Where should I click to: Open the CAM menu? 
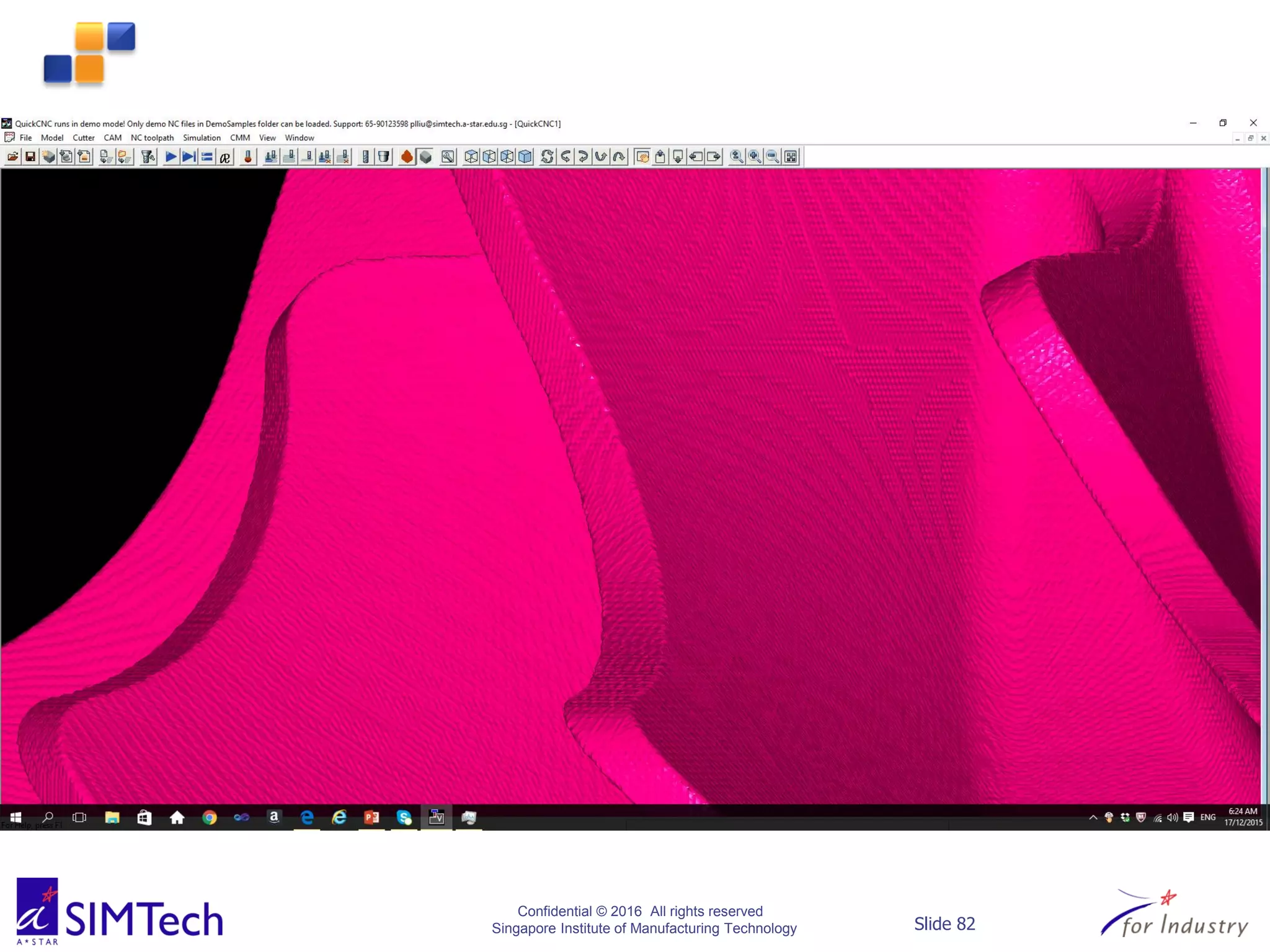click(x=112, y=138)
